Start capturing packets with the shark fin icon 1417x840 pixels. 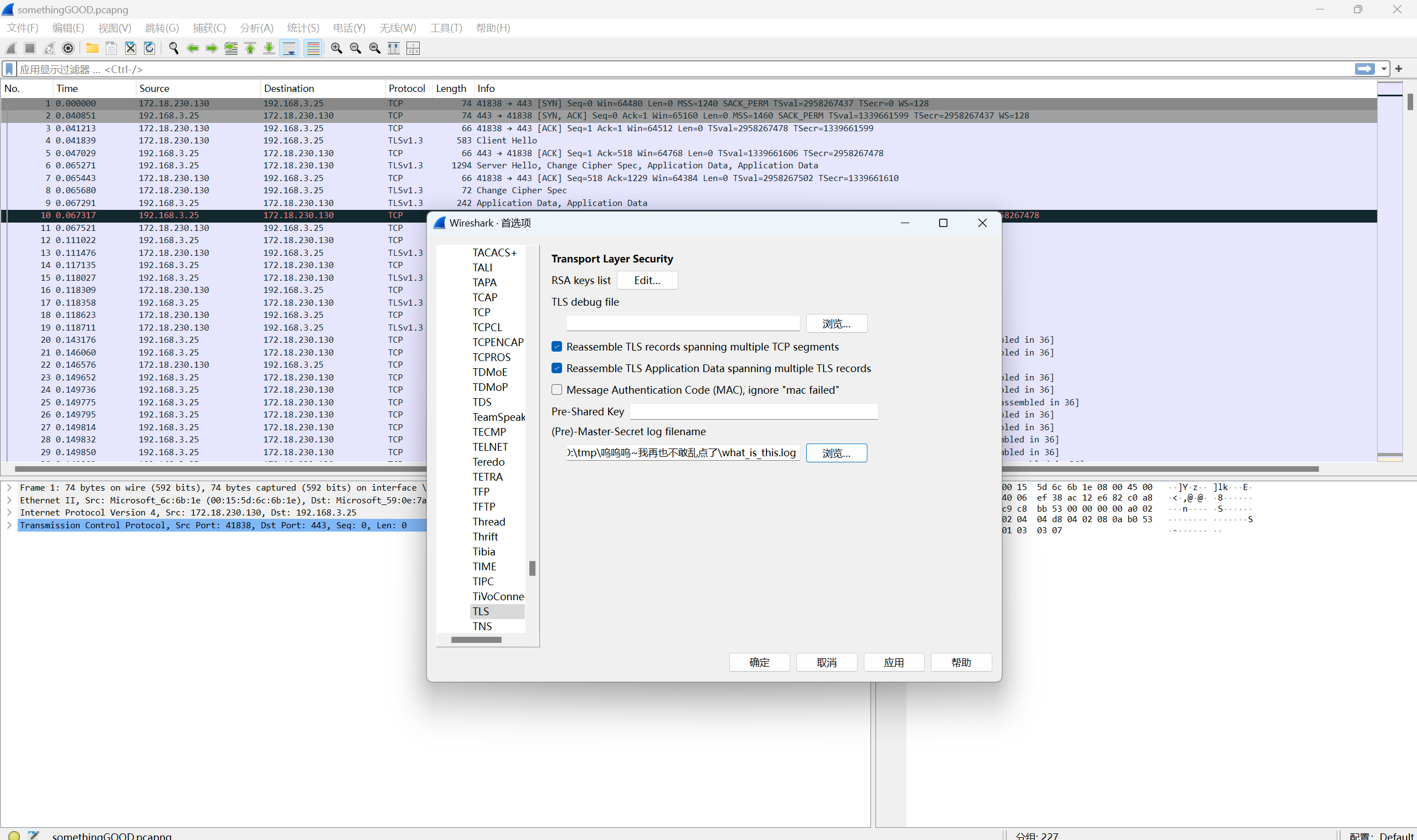click(x=11, y=48)
